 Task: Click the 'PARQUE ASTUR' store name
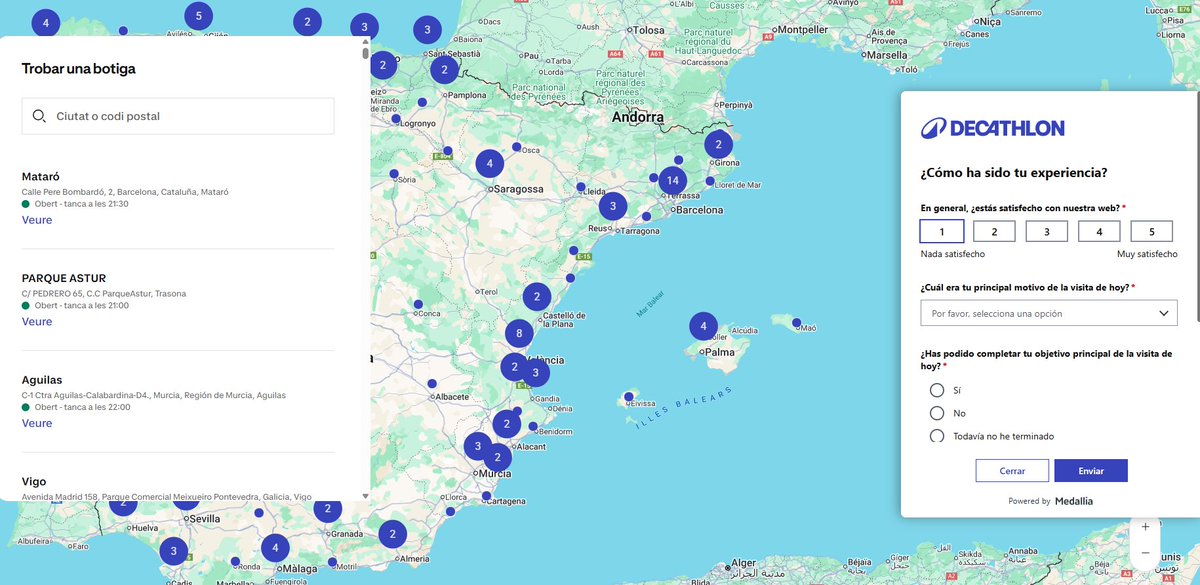(x=64, y=278)
